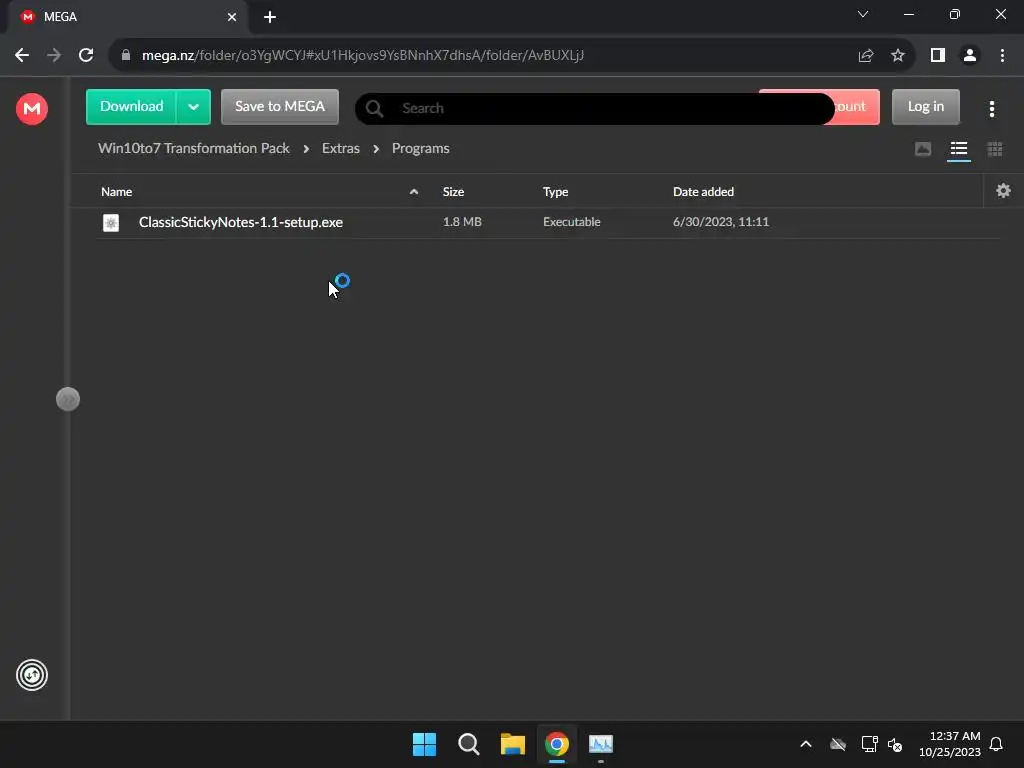Click muted volume tray icon

pyautogui.click(x=895, y=744)
